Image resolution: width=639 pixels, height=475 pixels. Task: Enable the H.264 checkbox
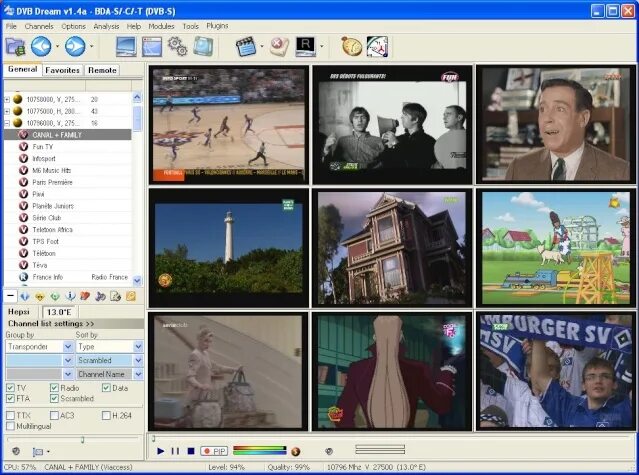[106, 416]
